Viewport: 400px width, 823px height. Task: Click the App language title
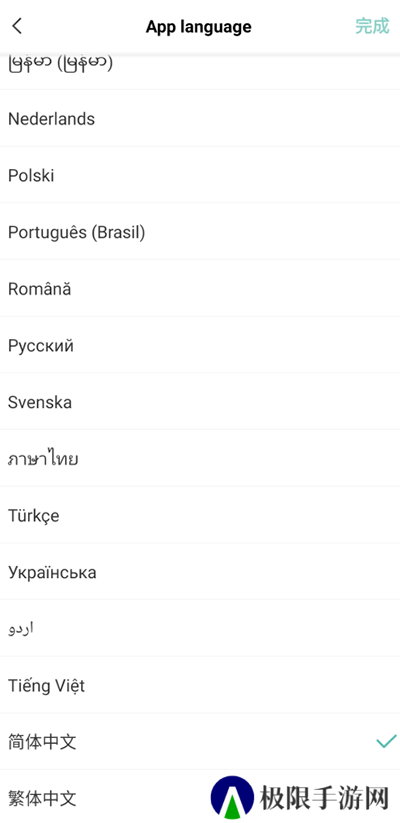[x=198, y=27]
